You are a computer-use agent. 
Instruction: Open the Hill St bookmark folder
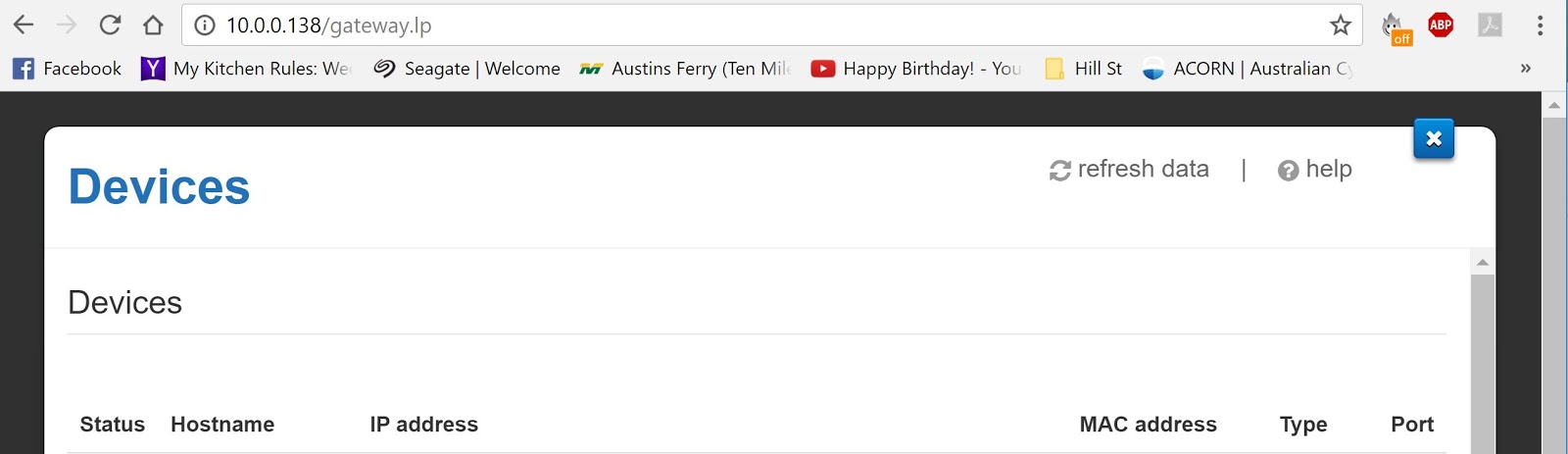(1084, 69)
